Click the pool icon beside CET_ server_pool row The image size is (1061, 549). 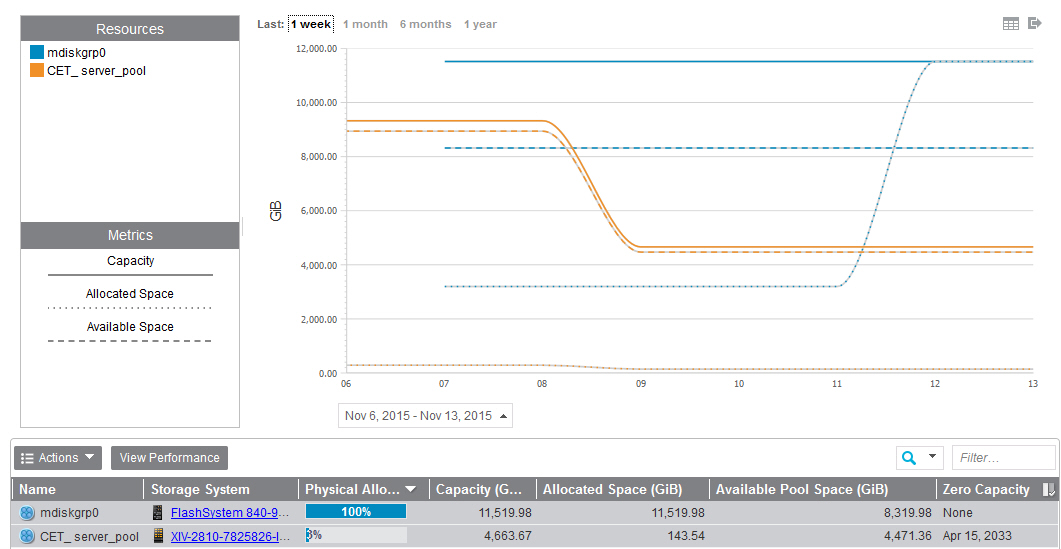[27, 537]
